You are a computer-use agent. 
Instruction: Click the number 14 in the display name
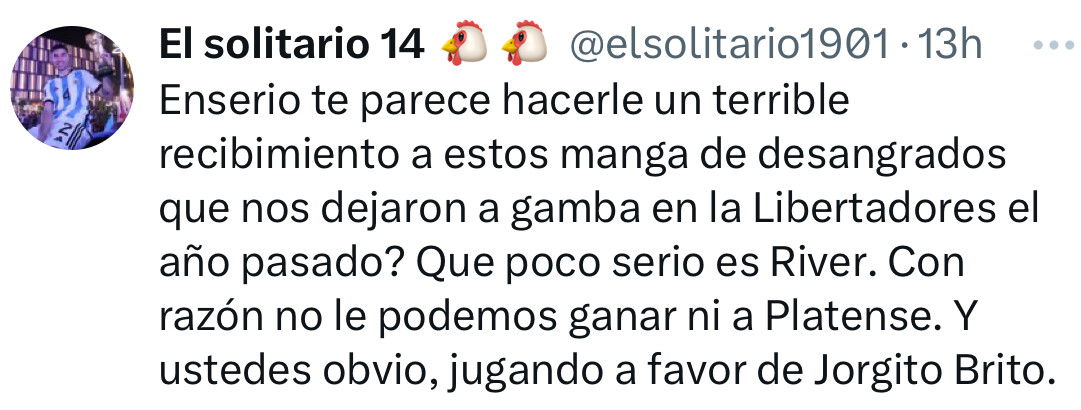pyautogui.click(x=401, y=45)
